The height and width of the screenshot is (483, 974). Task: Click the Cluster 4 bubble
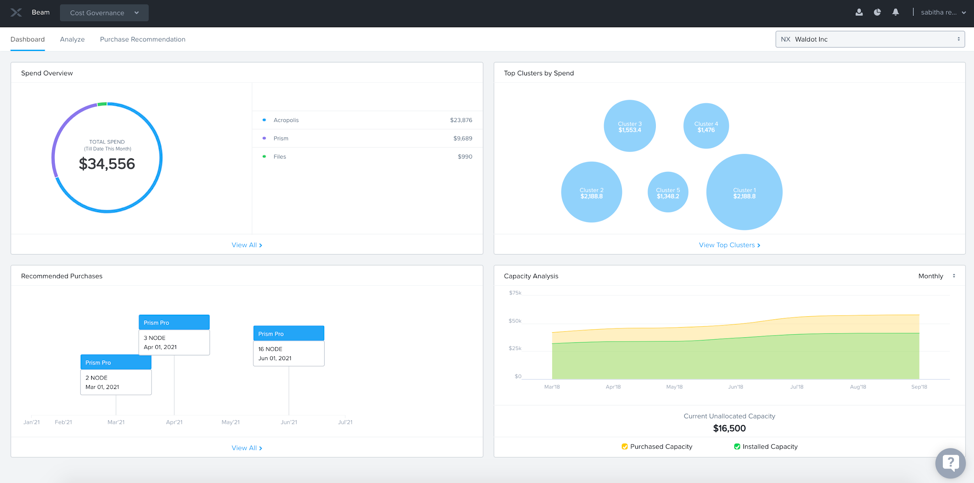706,126
